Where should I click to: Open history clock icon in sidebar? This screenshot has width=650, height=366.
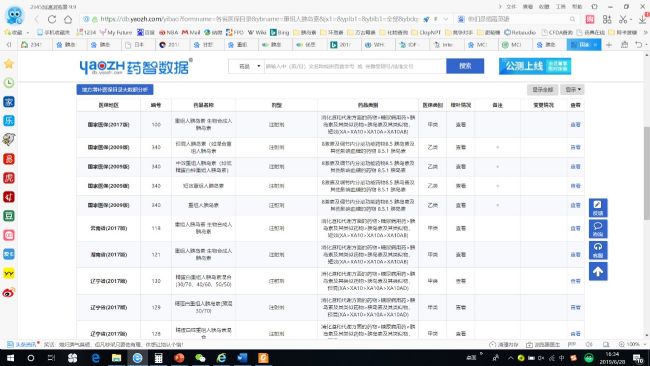tap(9, 82)
